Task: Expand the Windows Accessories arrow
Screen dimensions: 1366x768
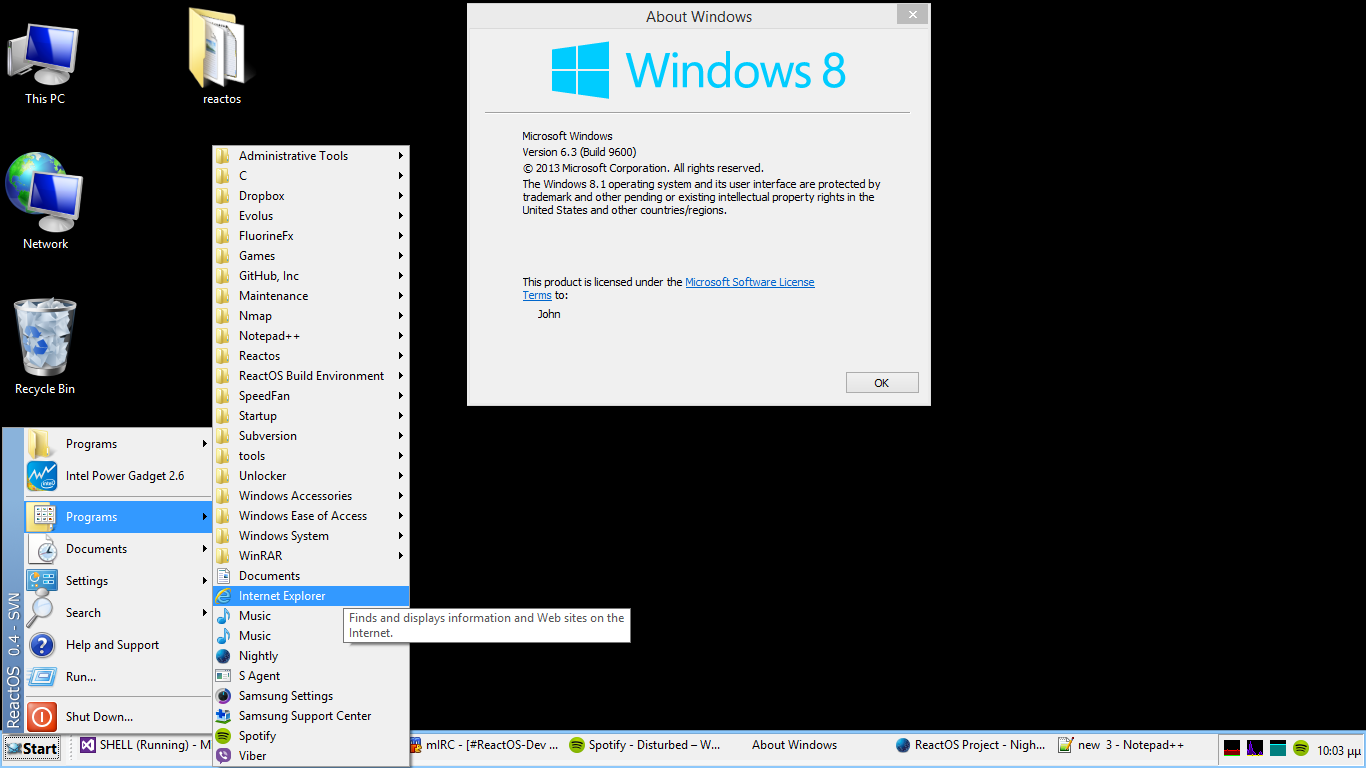Action: pyautogui.click(x=401, y=496)
